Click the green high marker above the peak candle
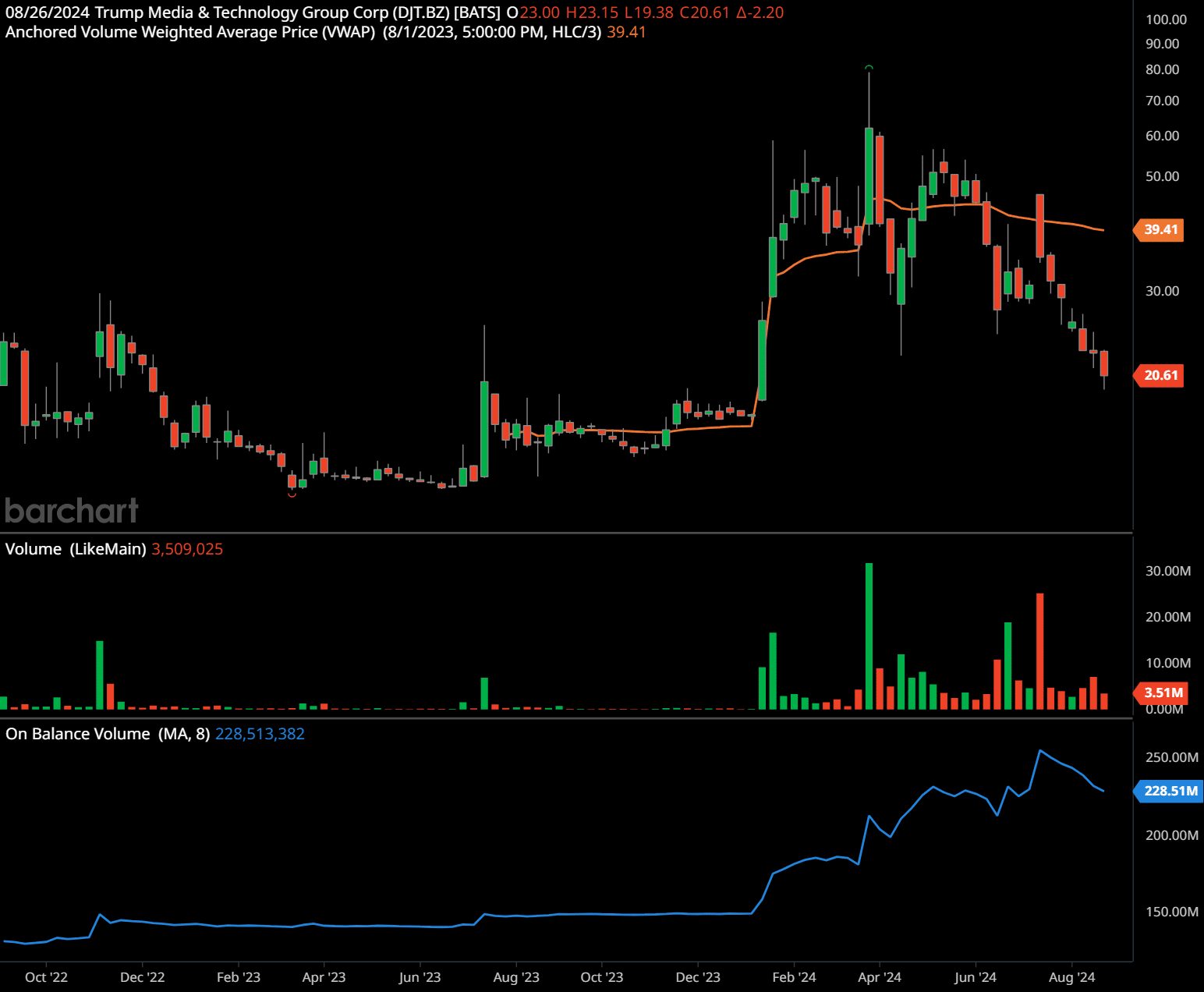The width and height of the screenshot is (1204, 992). pos(869,68)
